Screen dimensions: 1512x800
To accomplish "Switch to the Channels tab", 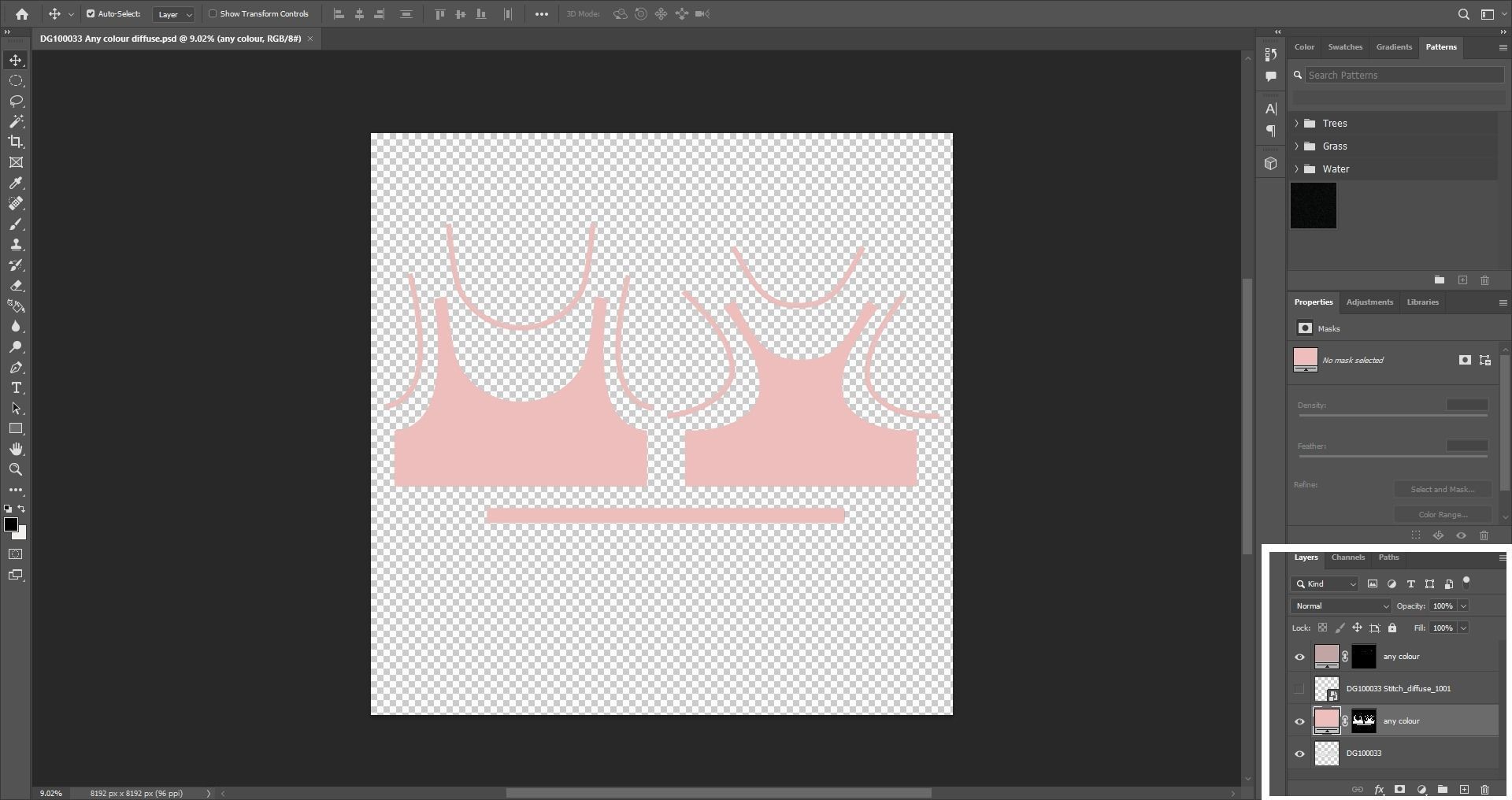I will [x=1347, y=557].
